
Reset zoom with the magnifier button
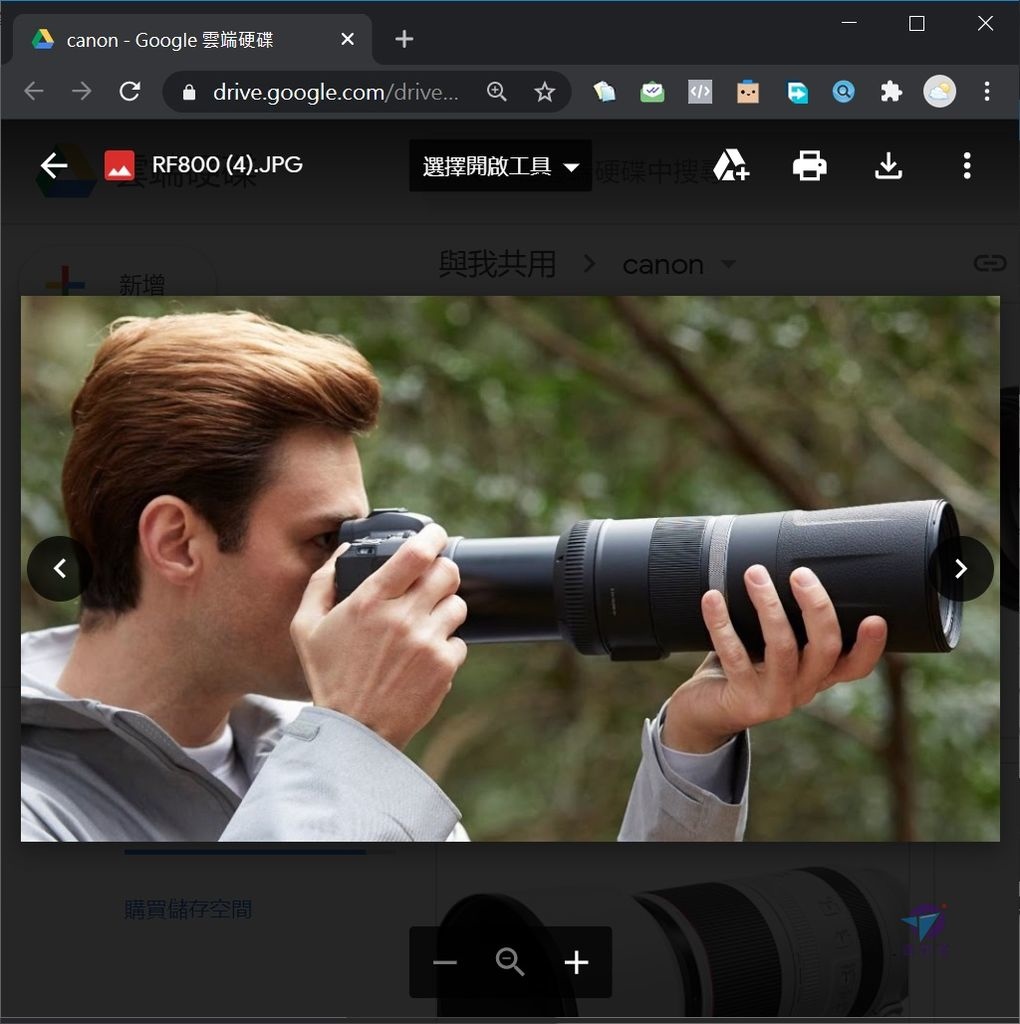(510, 962)
